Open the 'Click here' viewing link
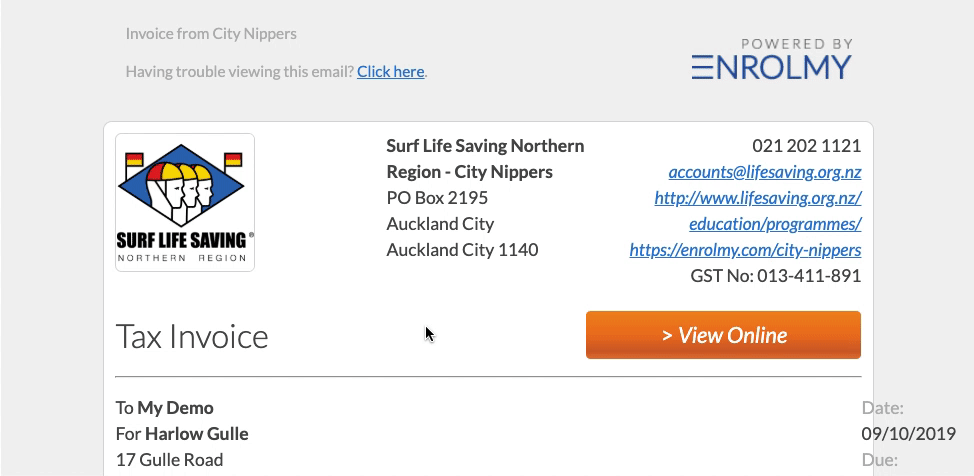Image resolution: width=974 pixels, height=476 pixels. click(x=391, y=71)
